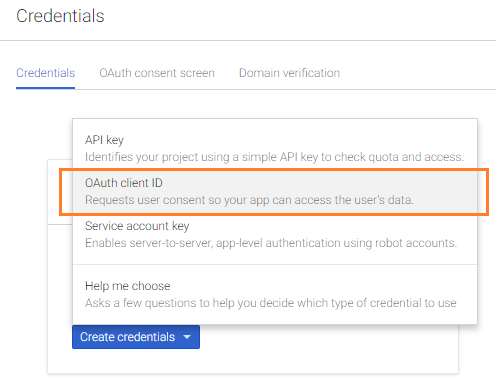The width and height of the screenshot is (496, 391).
Task: Click the 'Help me choose' title text
Action: point(128,286)
